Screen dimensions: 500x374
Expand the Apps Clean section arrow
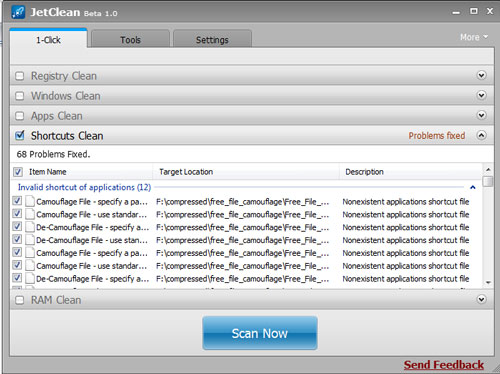coord(481,115)
